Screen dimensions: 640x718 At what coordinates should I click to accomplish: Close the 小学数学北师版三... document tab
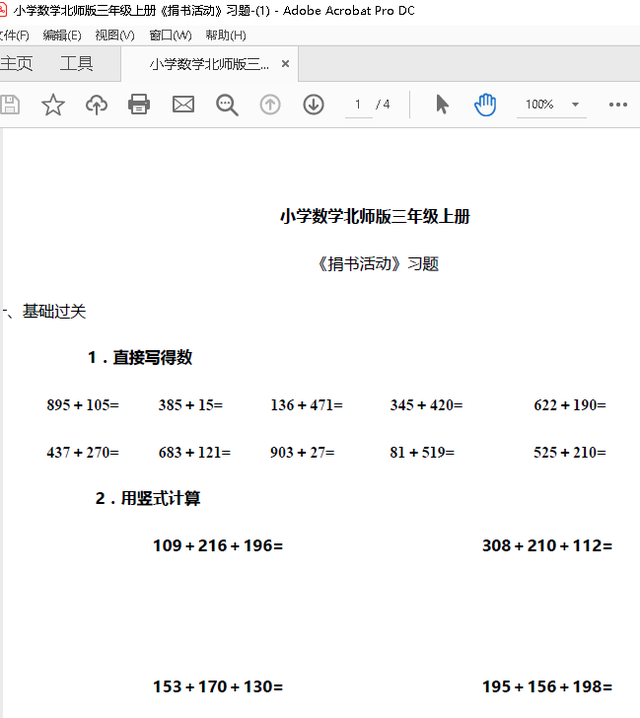tap(285, 64)
